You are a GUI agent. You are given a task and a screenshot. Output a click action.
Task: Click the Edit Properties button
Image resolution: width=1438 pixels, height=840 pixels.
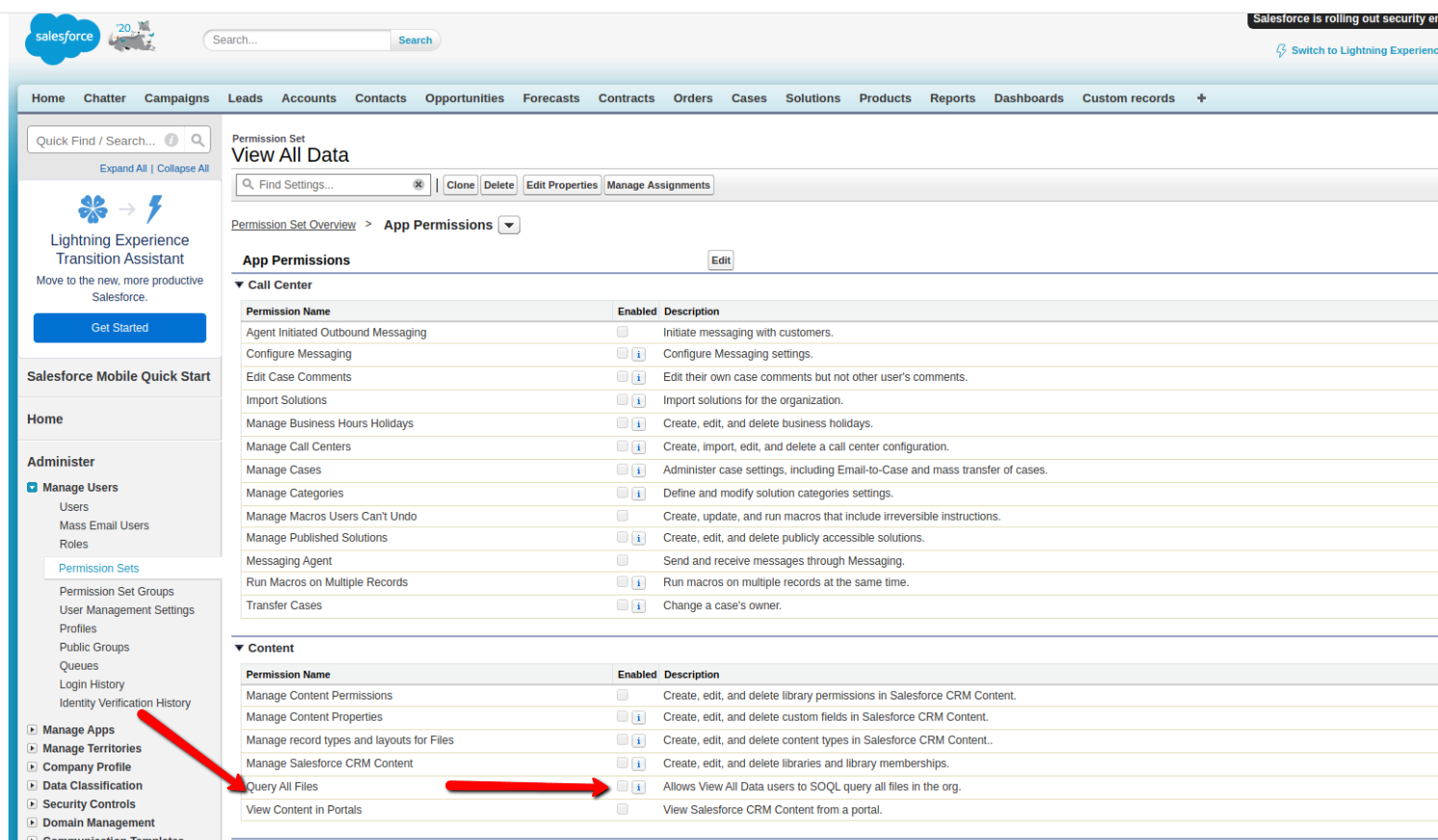tap(562, 185)
